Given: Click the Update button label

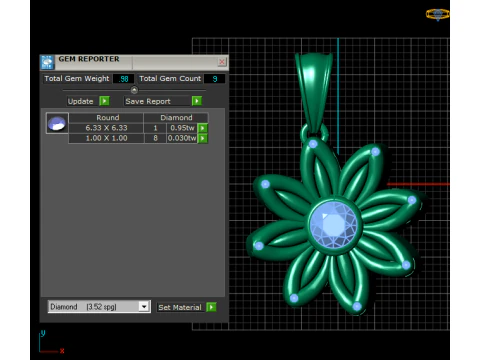Looking at the screenshot, I should click(x=81, y=101).
